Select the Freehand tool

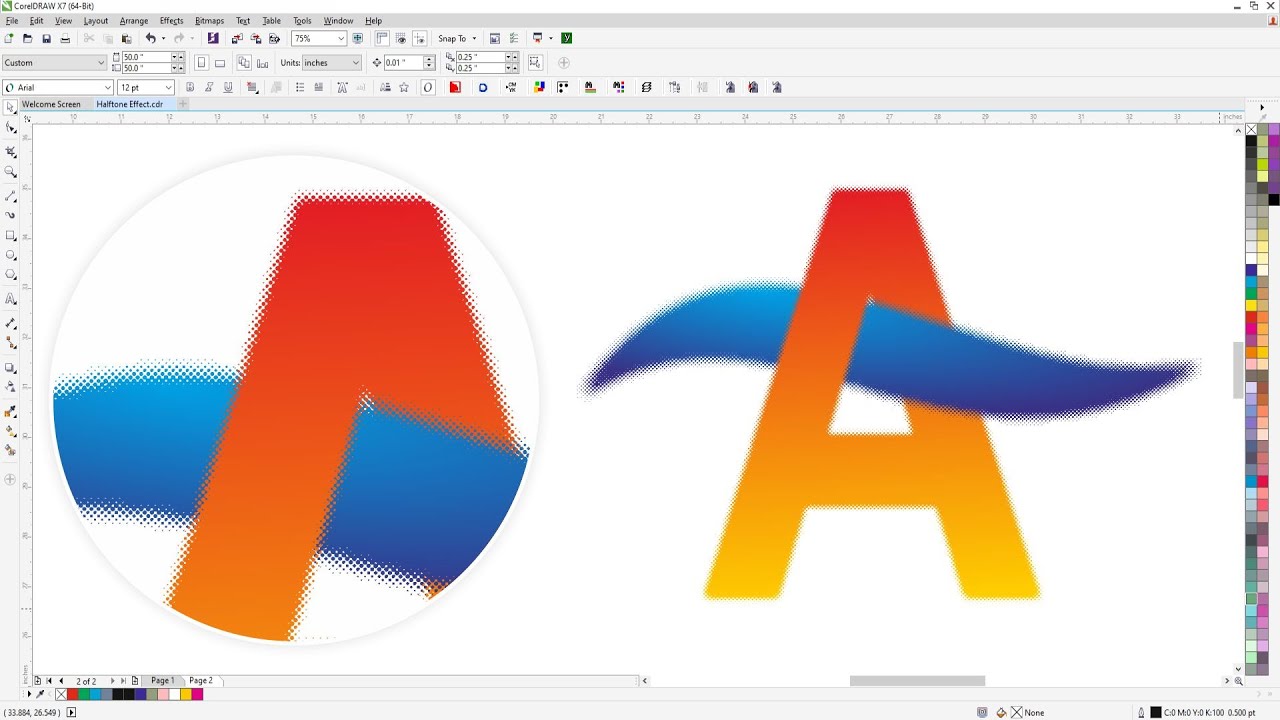click(11, 196)
